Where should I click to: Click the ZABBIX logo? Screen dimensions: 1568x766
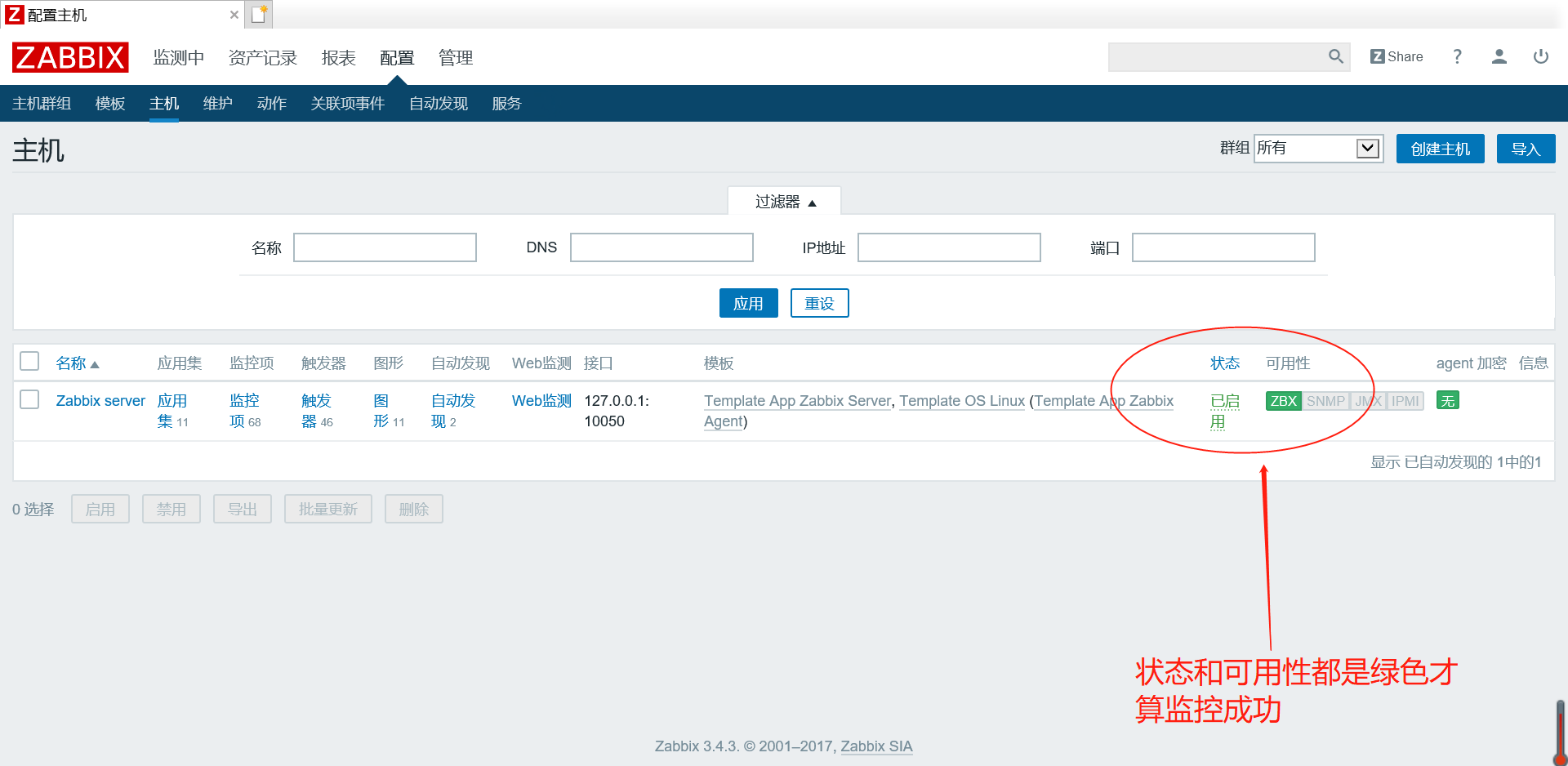coord(70,57)
